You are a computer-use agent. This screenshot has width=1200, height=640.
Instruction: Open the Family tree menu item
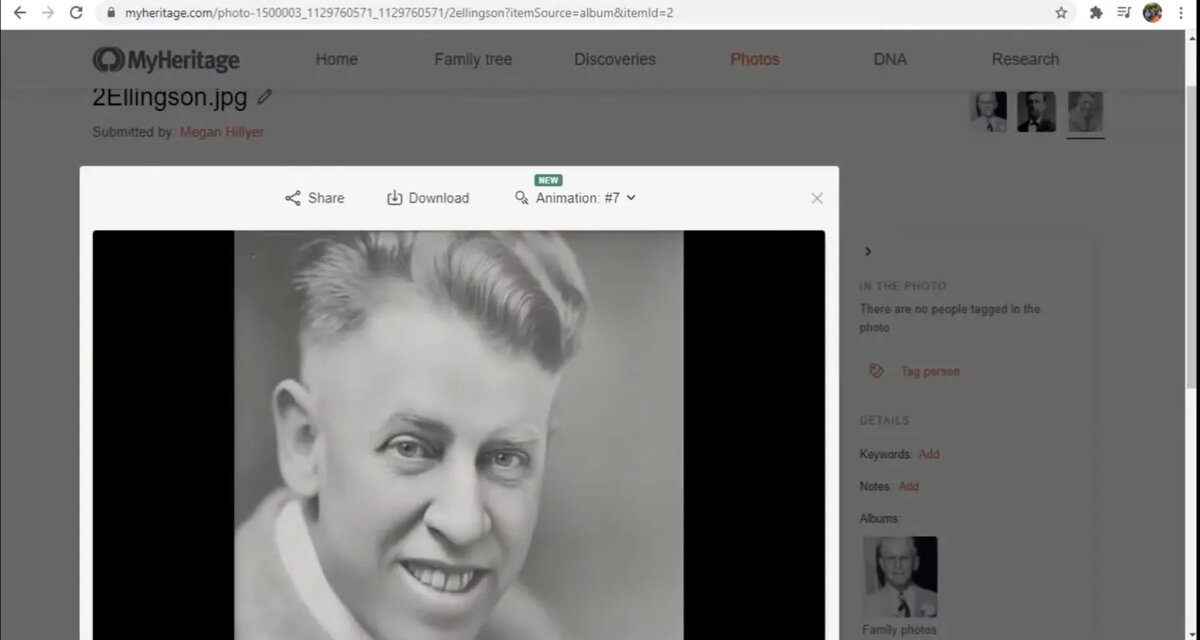point(473,59)
